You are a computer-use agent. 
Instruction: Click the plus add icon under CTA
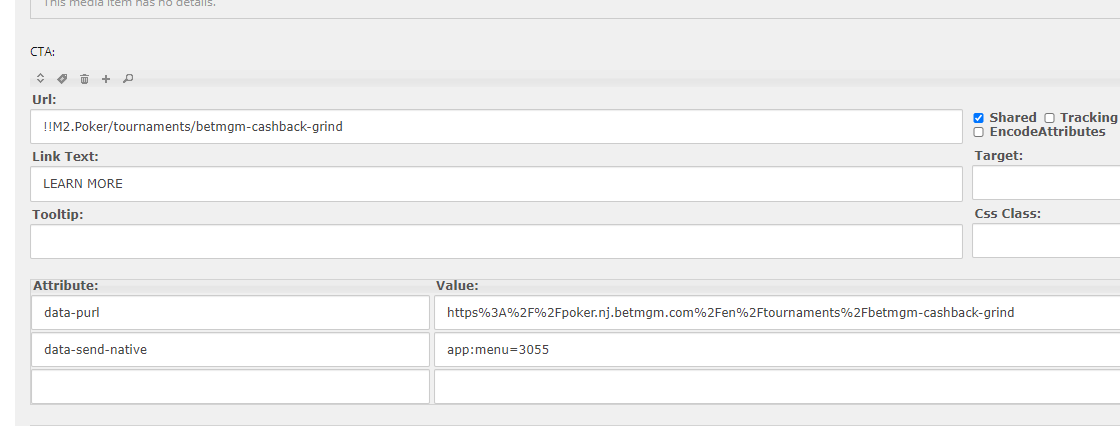click(106, 79)
